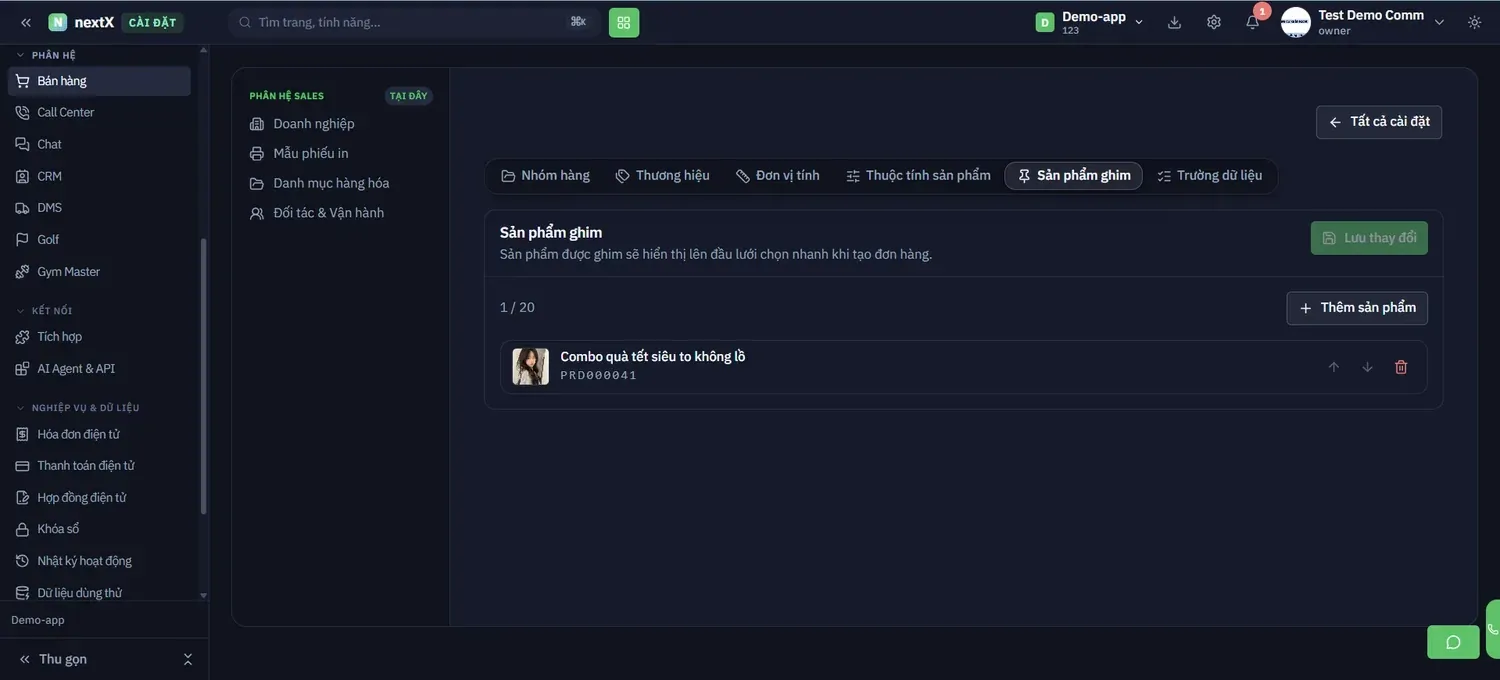Click the nextX logo icon
This screenshot has height=680, width=1500.
click(58, 22)
